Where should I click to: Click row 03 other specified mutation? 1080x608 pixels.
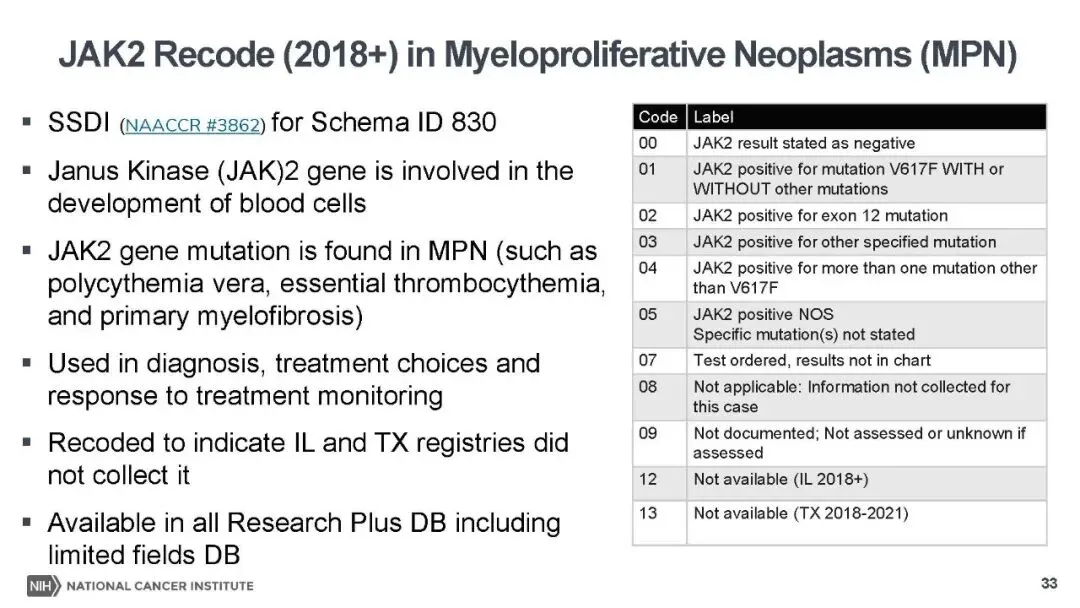point(840,242)
